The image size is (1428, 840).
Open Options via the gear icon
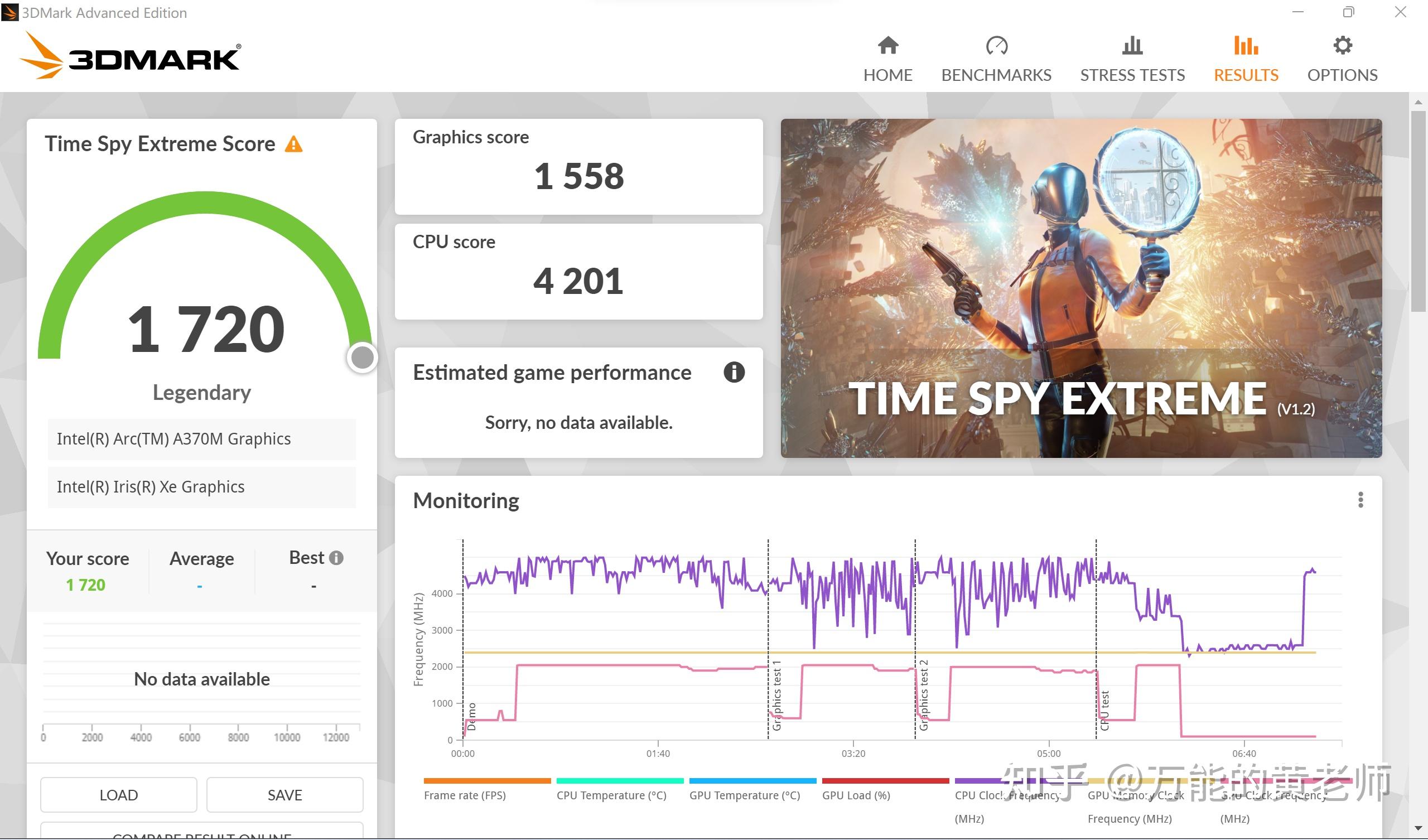[1342, 45]
